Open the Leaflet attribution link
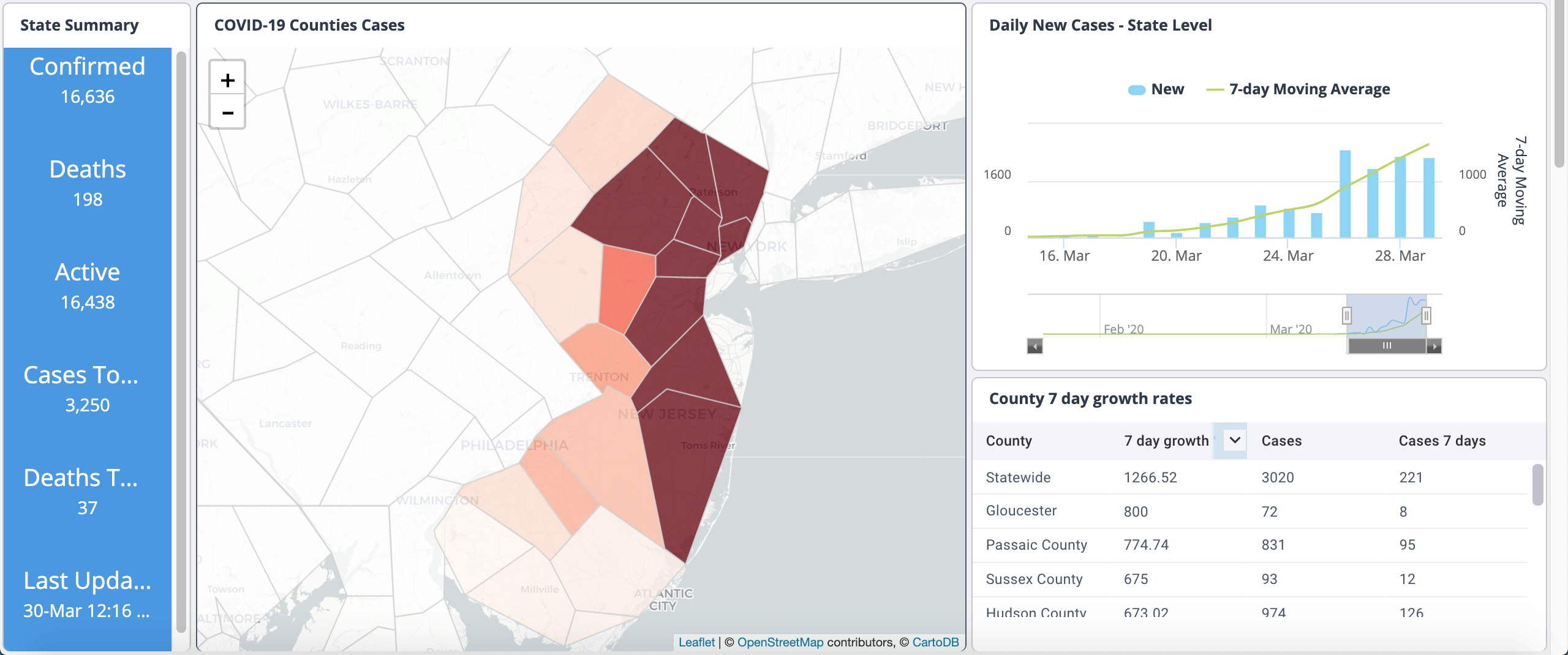 tap(696, 642)
